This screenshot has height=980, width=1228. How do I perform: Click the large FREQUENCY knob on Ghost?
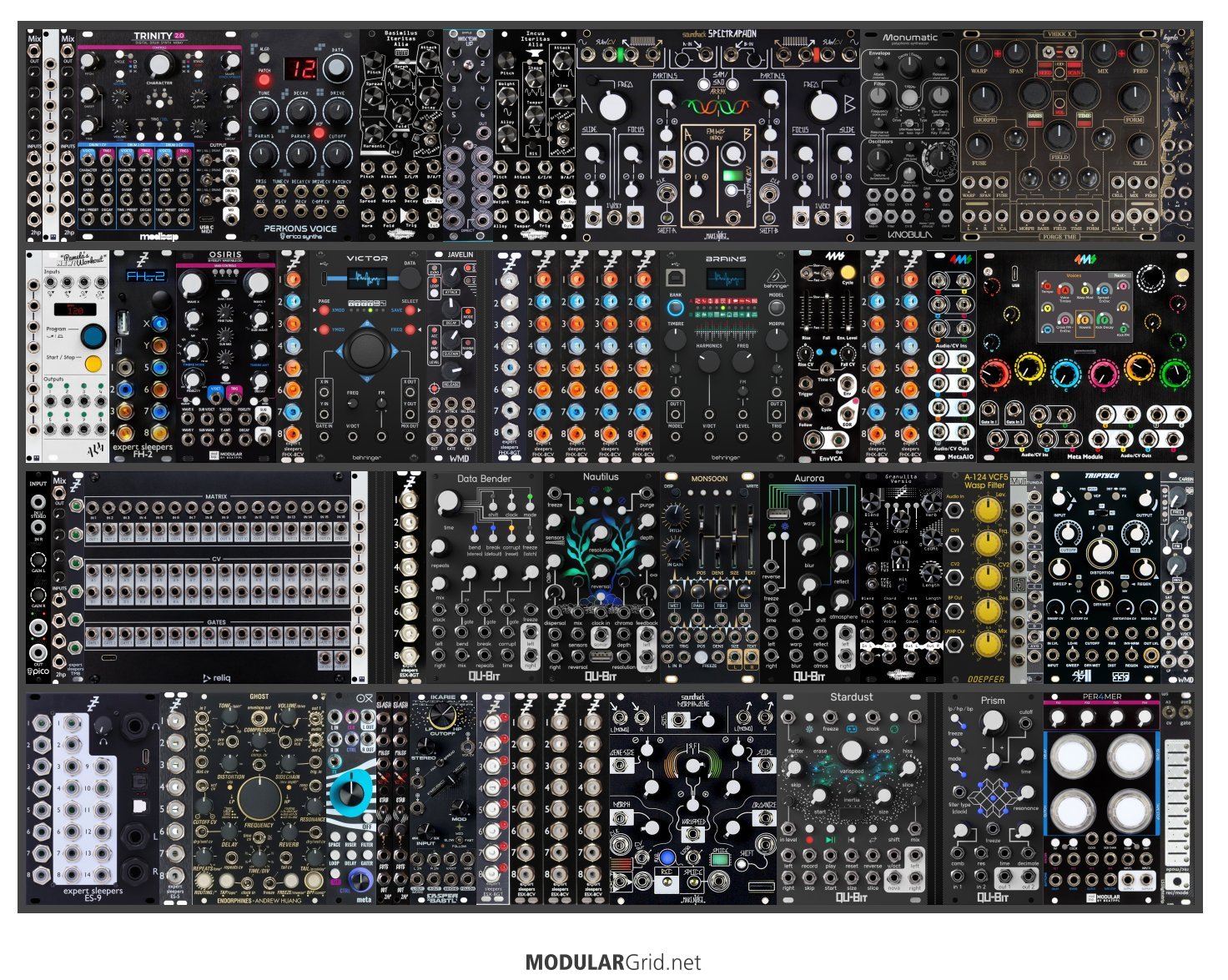pos(259,797)
